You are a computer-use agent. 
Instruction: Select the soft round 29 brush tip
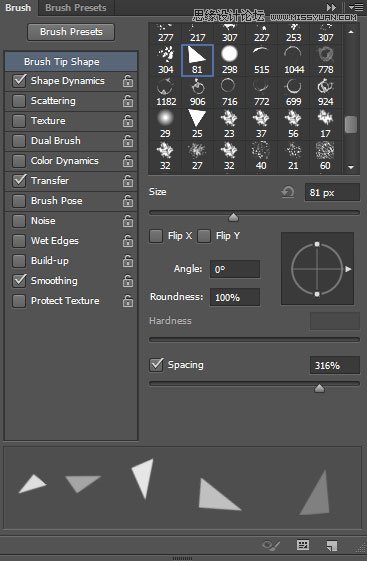[165, 124]
